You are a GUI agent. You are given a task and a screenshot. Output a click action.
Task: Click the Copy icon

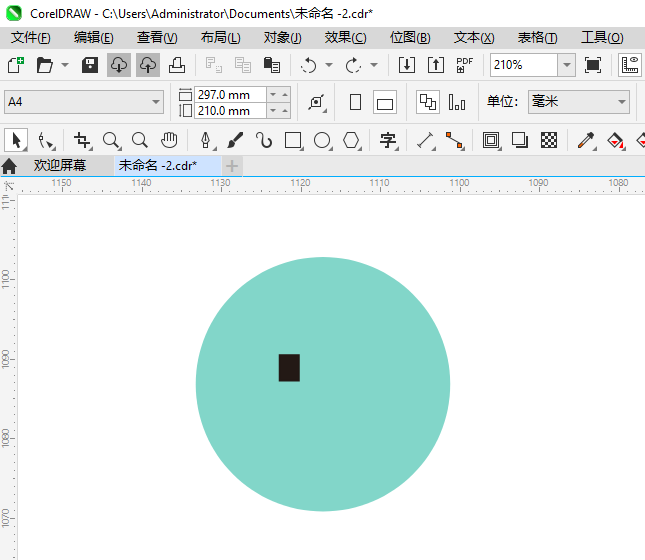click(243, 65)
